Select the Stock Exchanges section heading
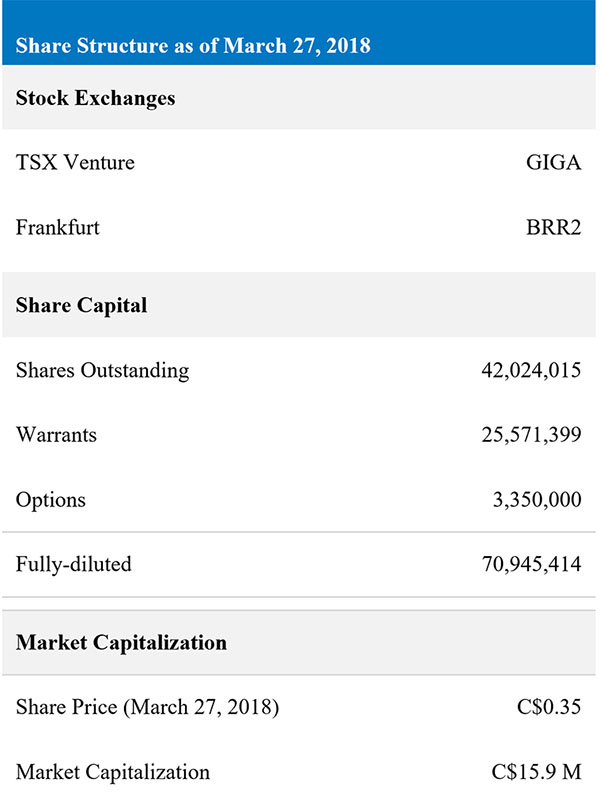Image resolution: width=600 pixels, height=794 pixels. click(95, 98)
